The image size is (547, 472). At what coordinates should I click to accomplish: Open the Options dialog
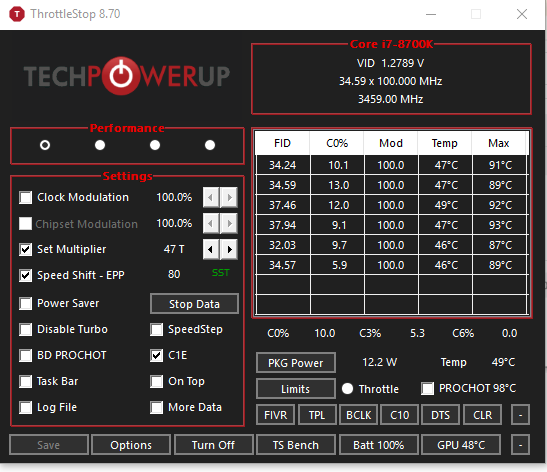[x=131, y=445]
